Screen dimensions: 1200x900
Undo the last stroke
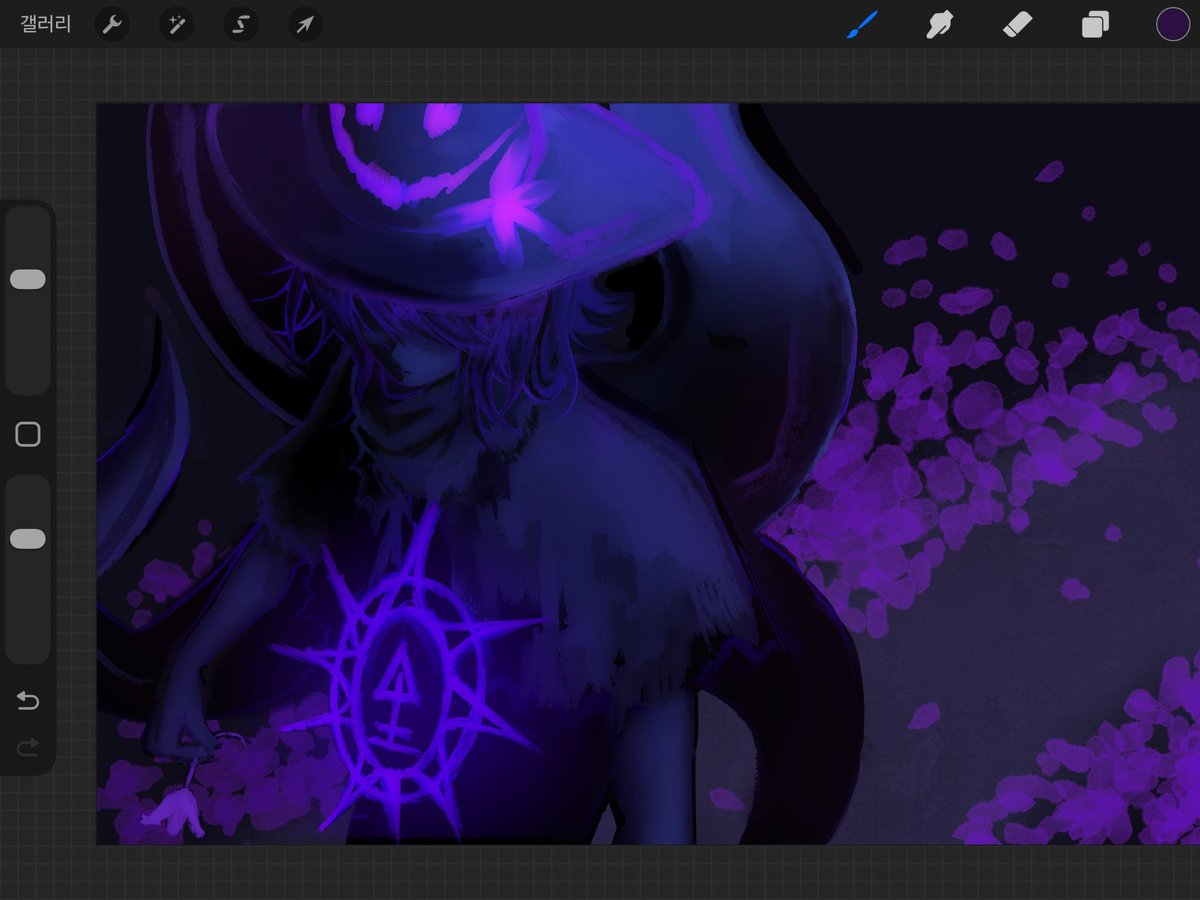coord(28,701)
